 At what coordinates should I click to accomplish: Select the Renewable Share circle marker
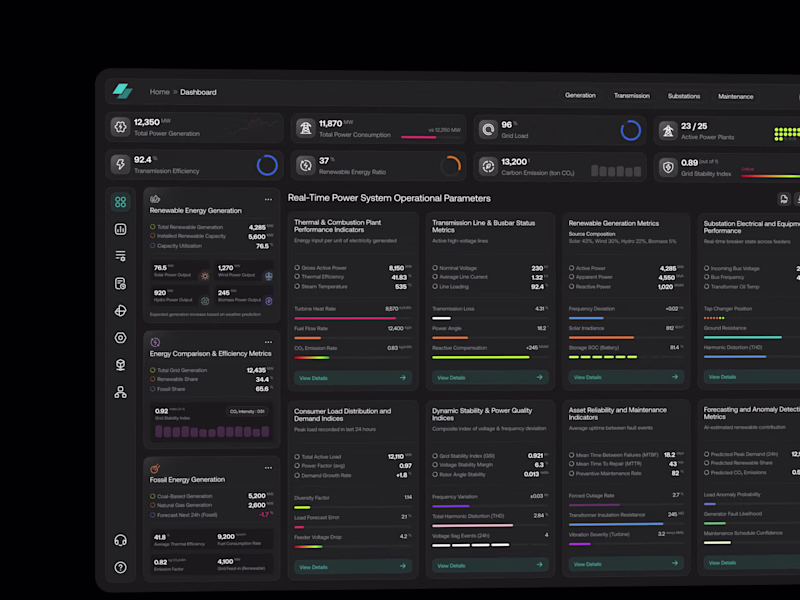pos(153,379)
